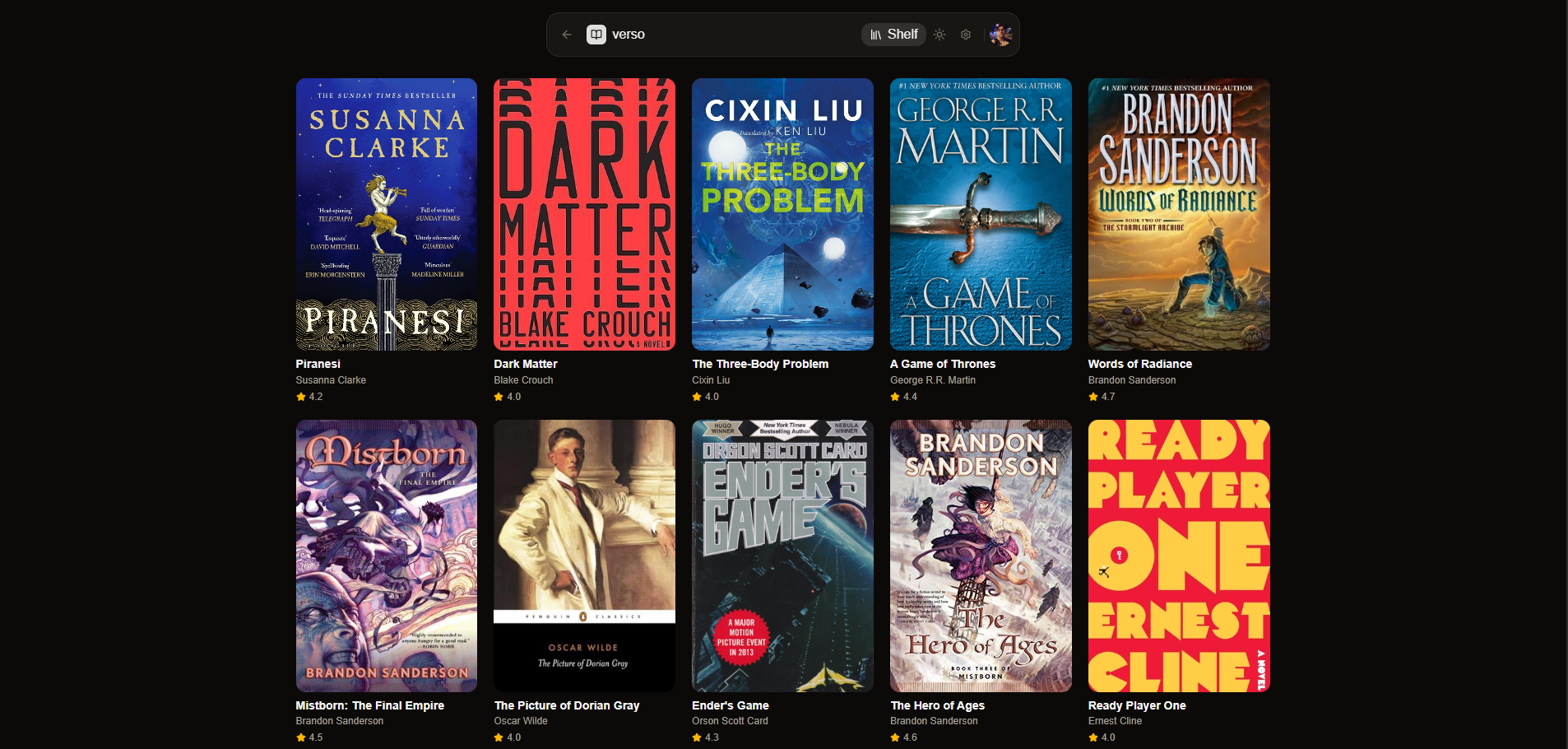Select the "A Game of Thrones" title text

point(943,364)
